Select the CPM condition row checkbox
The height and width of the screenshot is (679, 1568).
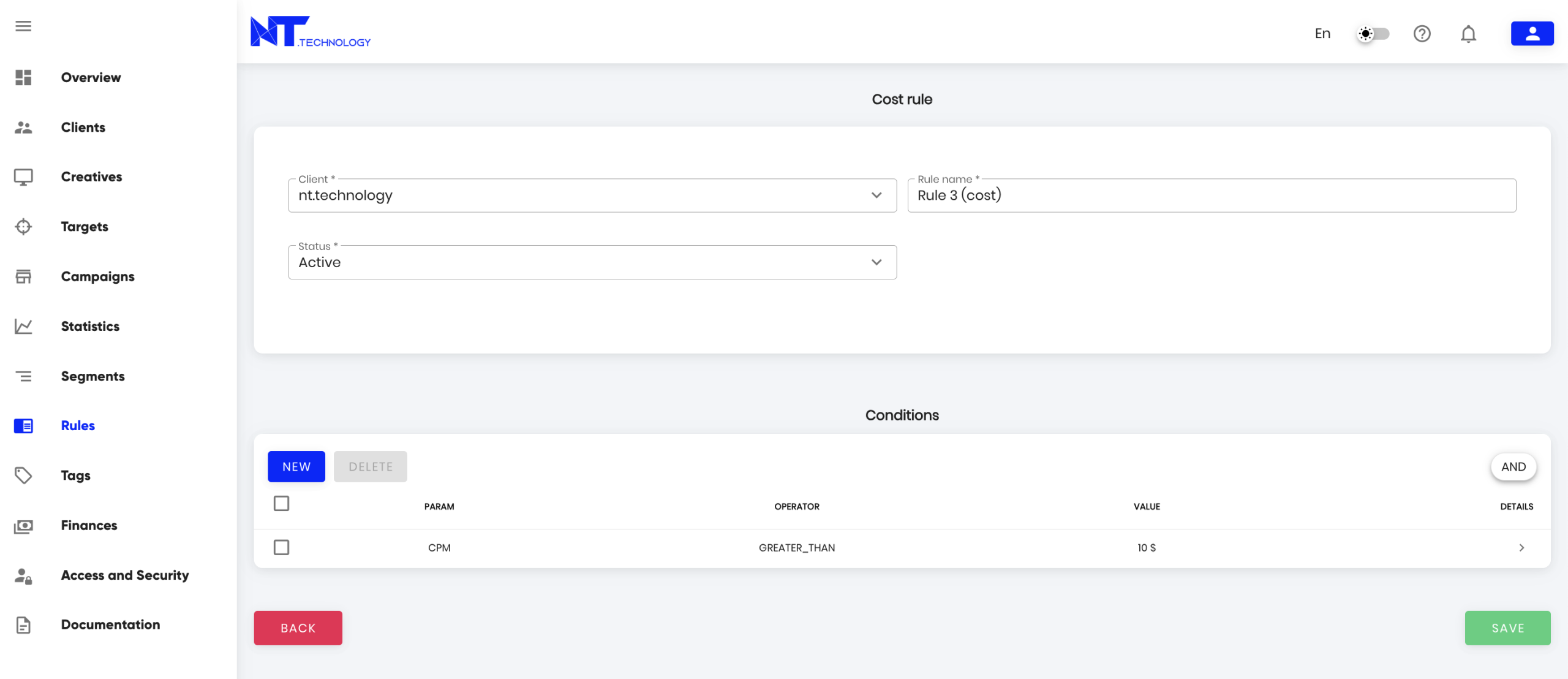coord(281,547)
